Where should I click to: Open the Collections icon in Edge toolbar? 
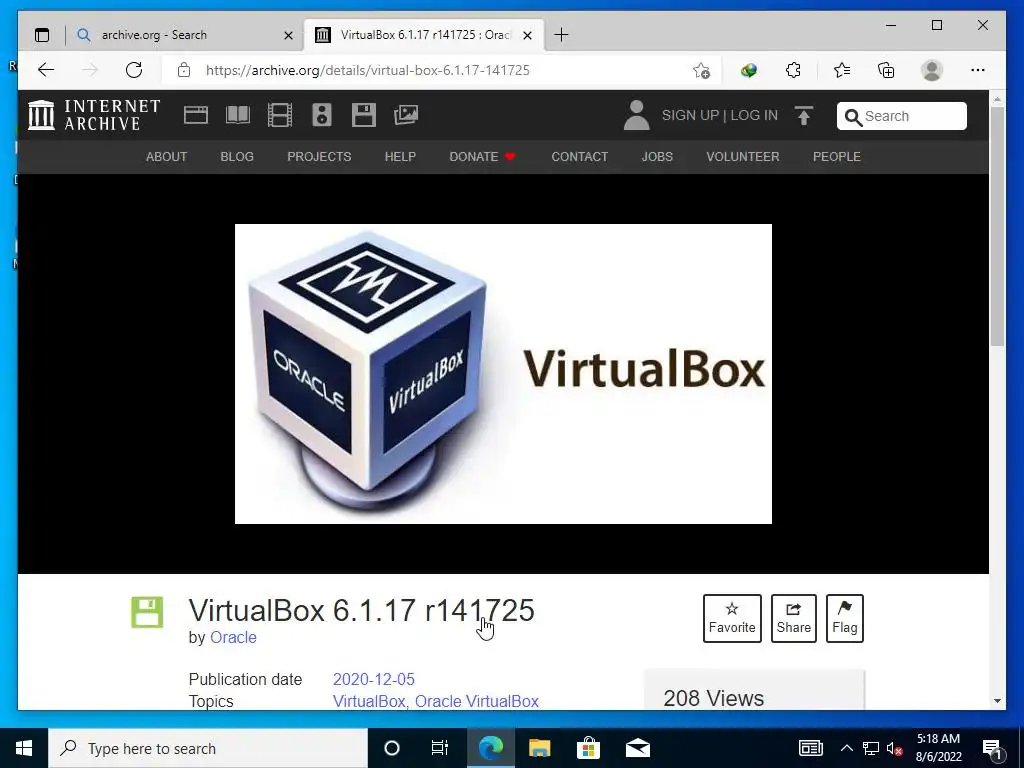(x=886, y=70)
